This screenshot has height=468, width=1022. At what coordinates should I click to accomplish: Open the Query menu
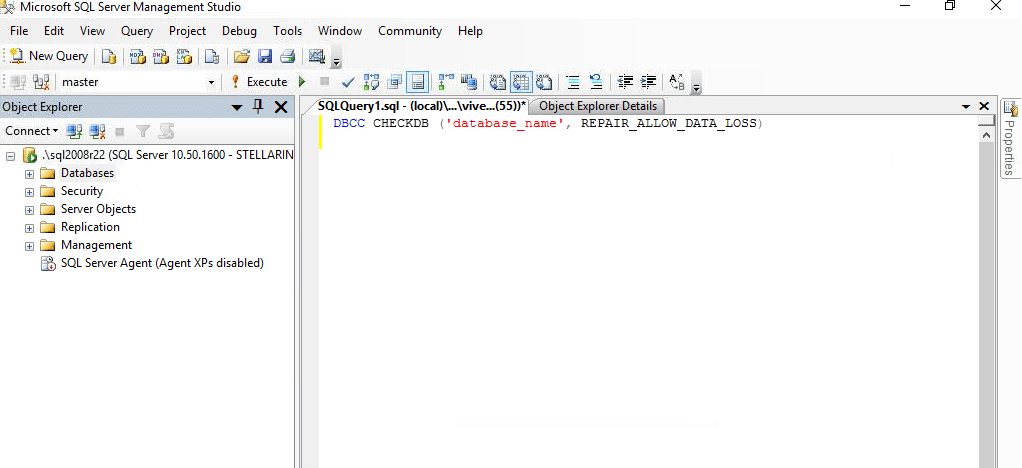tap(137, 31)
